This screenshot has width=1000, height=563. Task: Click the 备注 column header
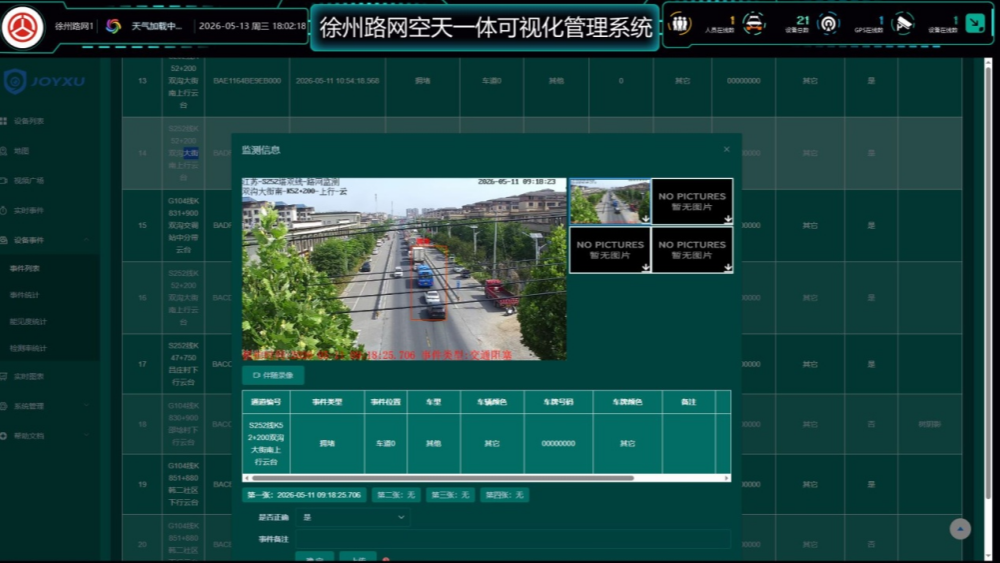tap(689, 402)
